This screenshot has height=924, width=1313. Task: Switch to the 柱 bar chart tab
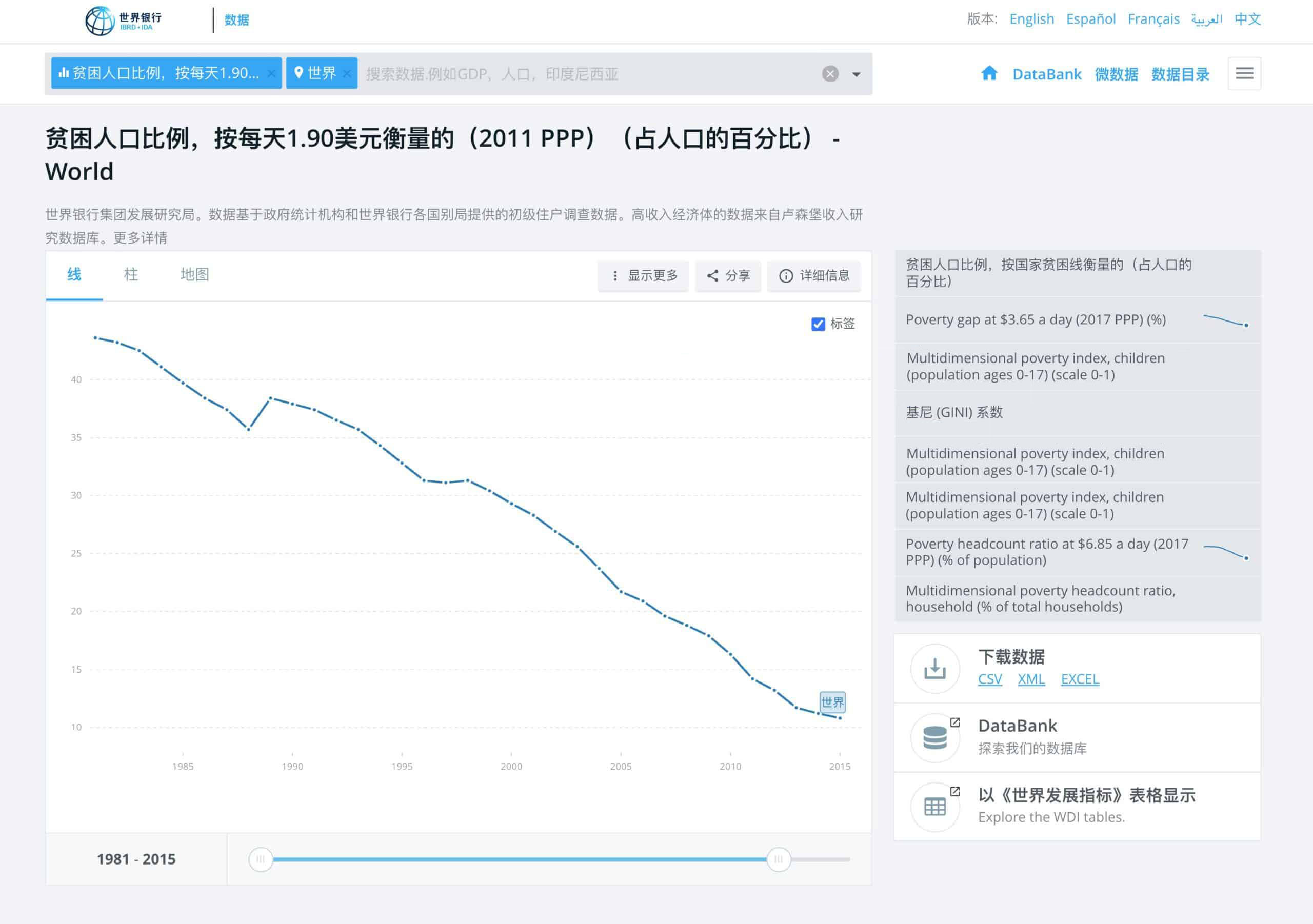131,274
